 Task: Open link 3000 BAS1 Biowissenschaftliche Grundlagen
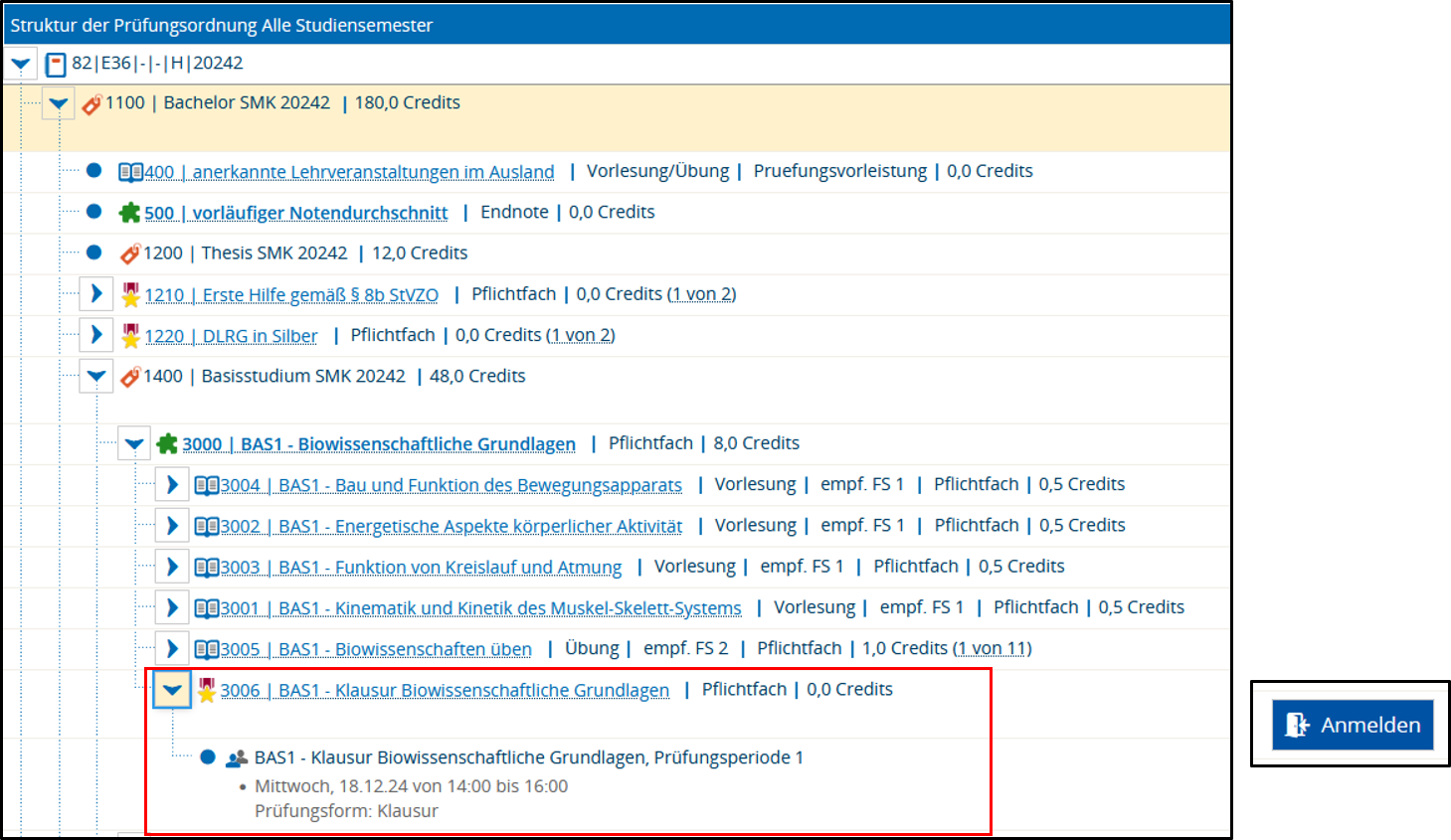pyautogui.click(x=379, y=444)
